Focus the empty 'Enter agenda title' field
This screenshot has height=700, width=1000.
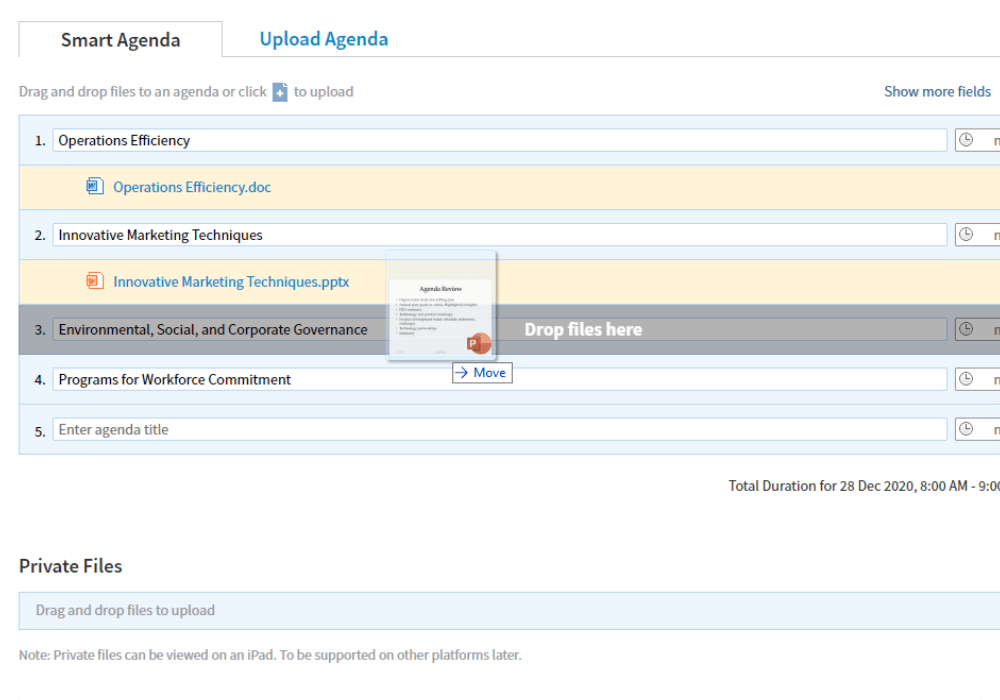[500, 429]
